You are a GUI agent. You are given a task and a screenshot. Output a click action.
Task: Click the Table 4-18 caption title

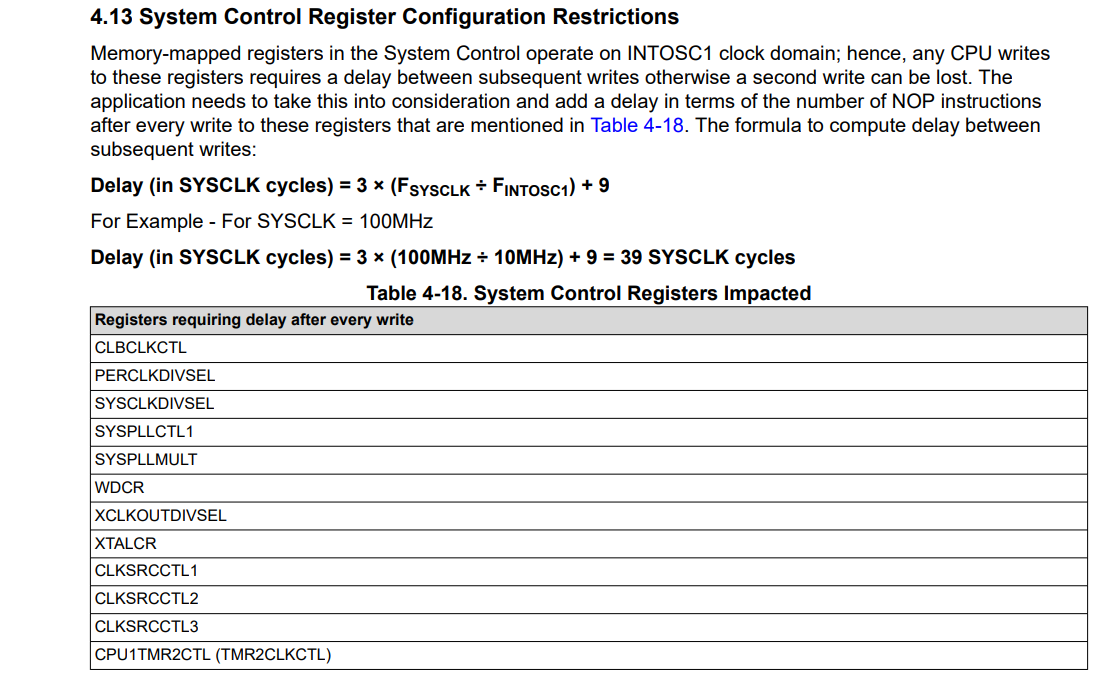[588, 293]
